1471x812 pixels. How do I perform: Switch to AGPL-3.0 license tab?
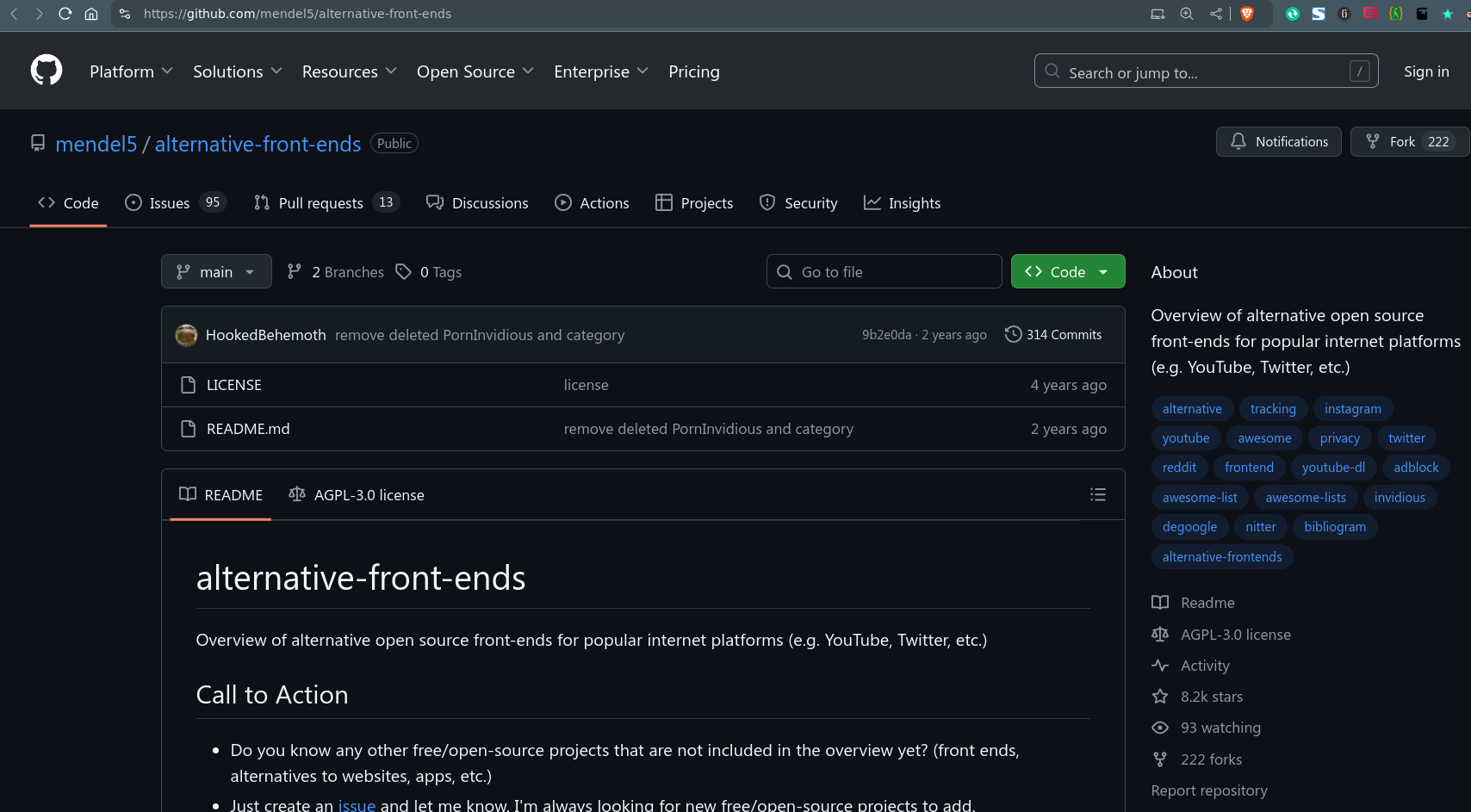click(x=357, y=495)
